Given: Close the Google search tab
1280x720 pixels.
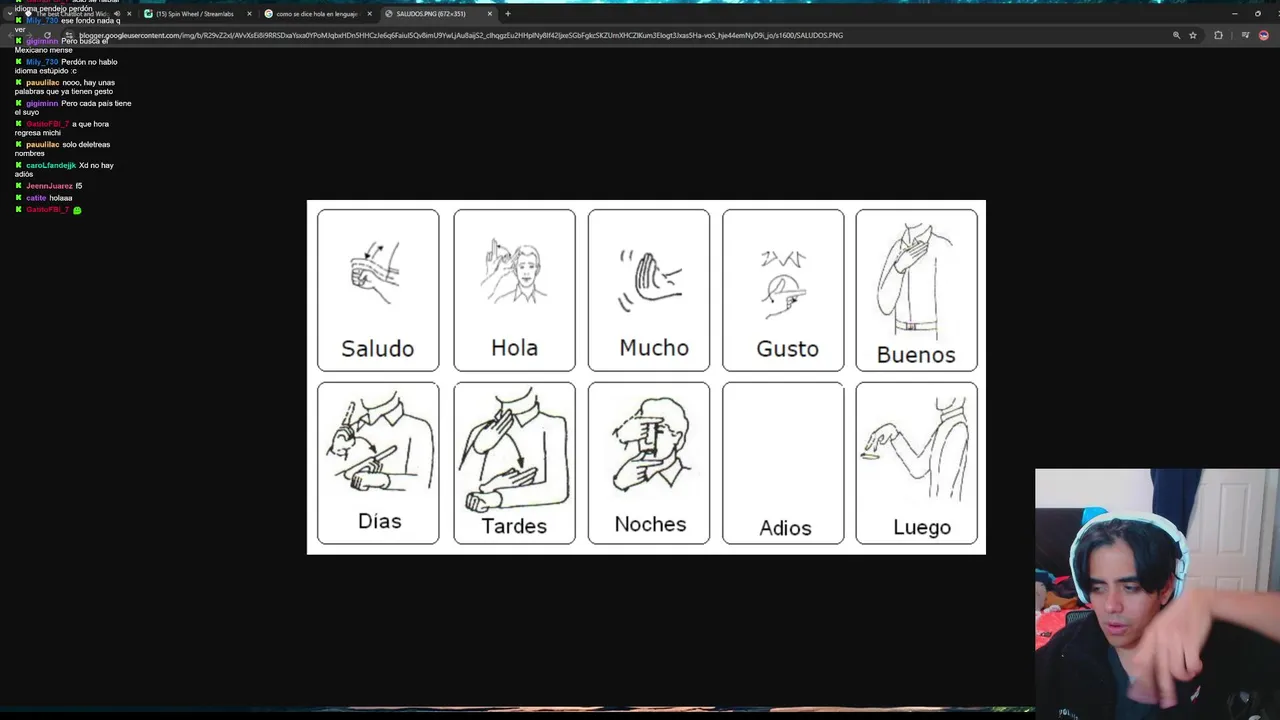Looking at the screenshot, I should (369, 14).
